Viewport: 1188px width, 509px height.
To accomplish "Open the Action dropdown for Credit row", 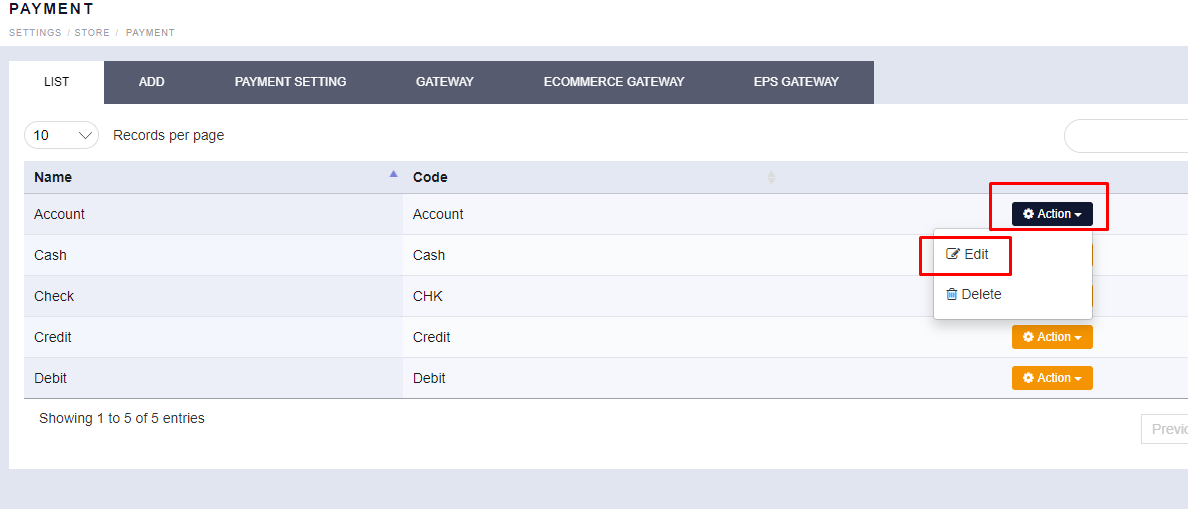I will tap(1052, 337).
